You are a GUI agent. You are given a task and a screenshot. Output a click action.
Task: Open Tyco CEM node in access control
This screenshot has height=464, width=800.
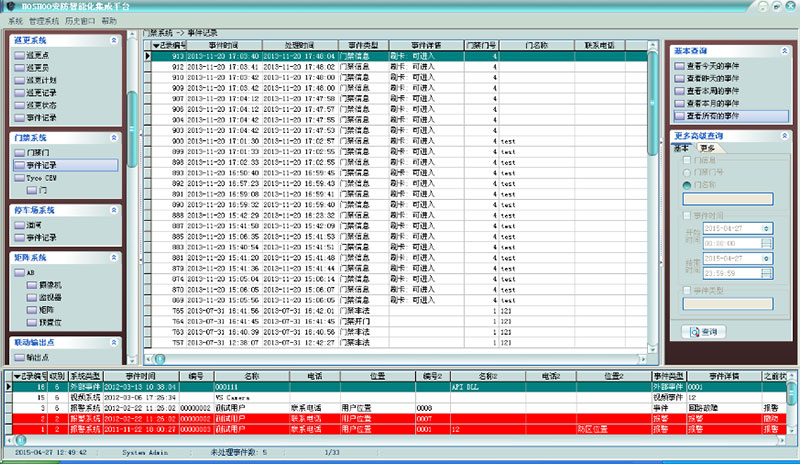pyautogui.click(x=40, y=176)
